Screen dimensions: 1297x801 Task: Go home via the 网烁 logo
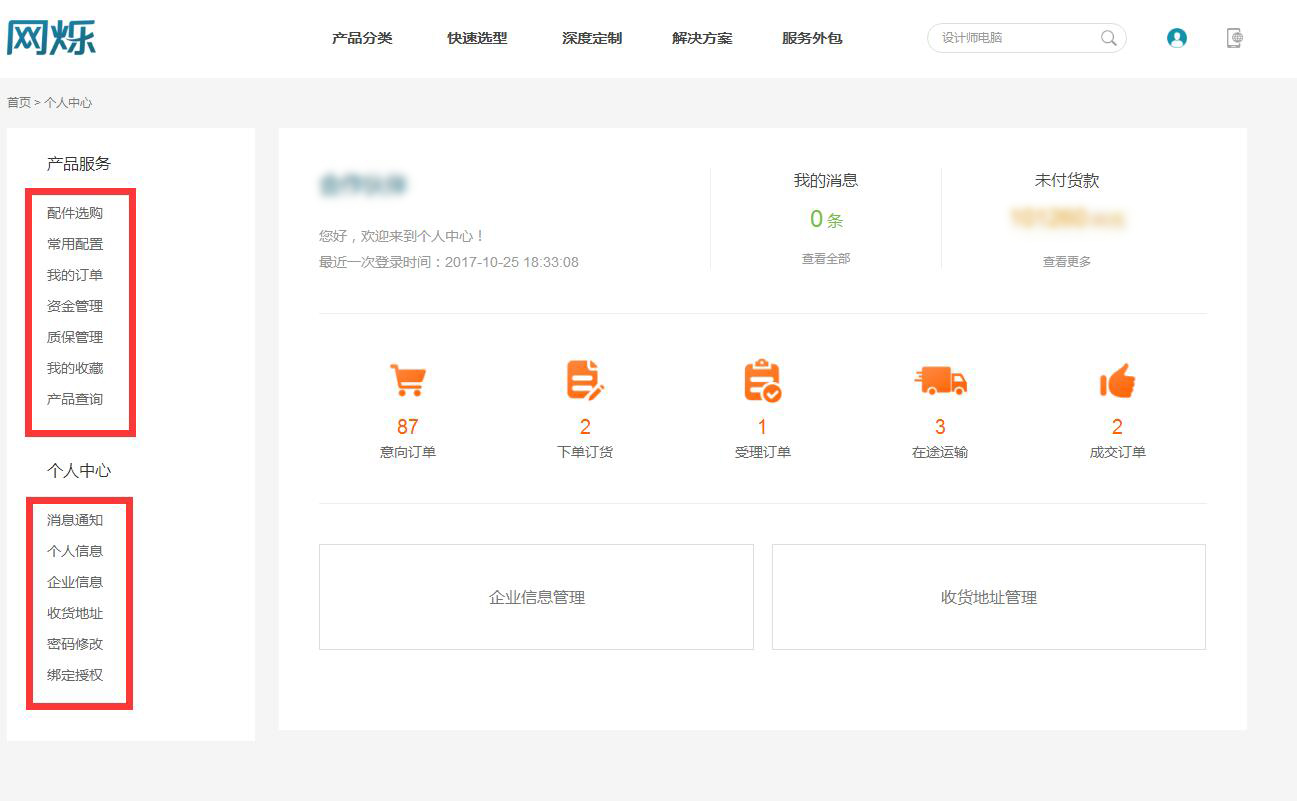pyautogui.click(x=51, y=37)
